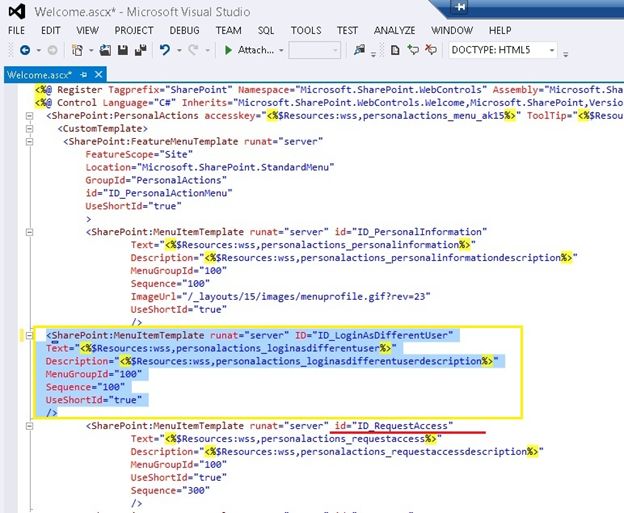Click the Open File toolbar icon
624x513 pixels.
[105, 50]
